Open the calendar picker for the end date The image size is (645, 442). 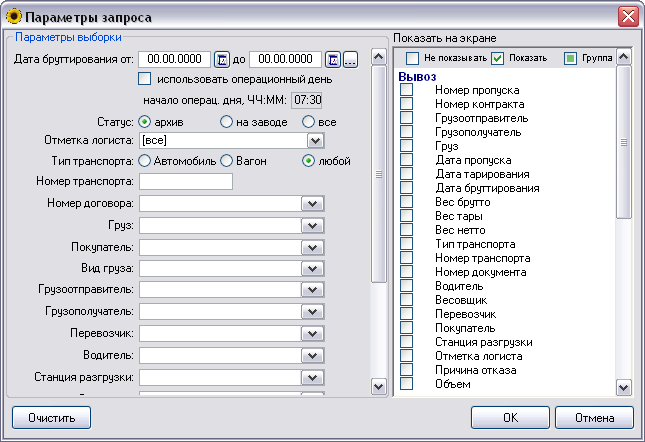(x=334, y=60)
